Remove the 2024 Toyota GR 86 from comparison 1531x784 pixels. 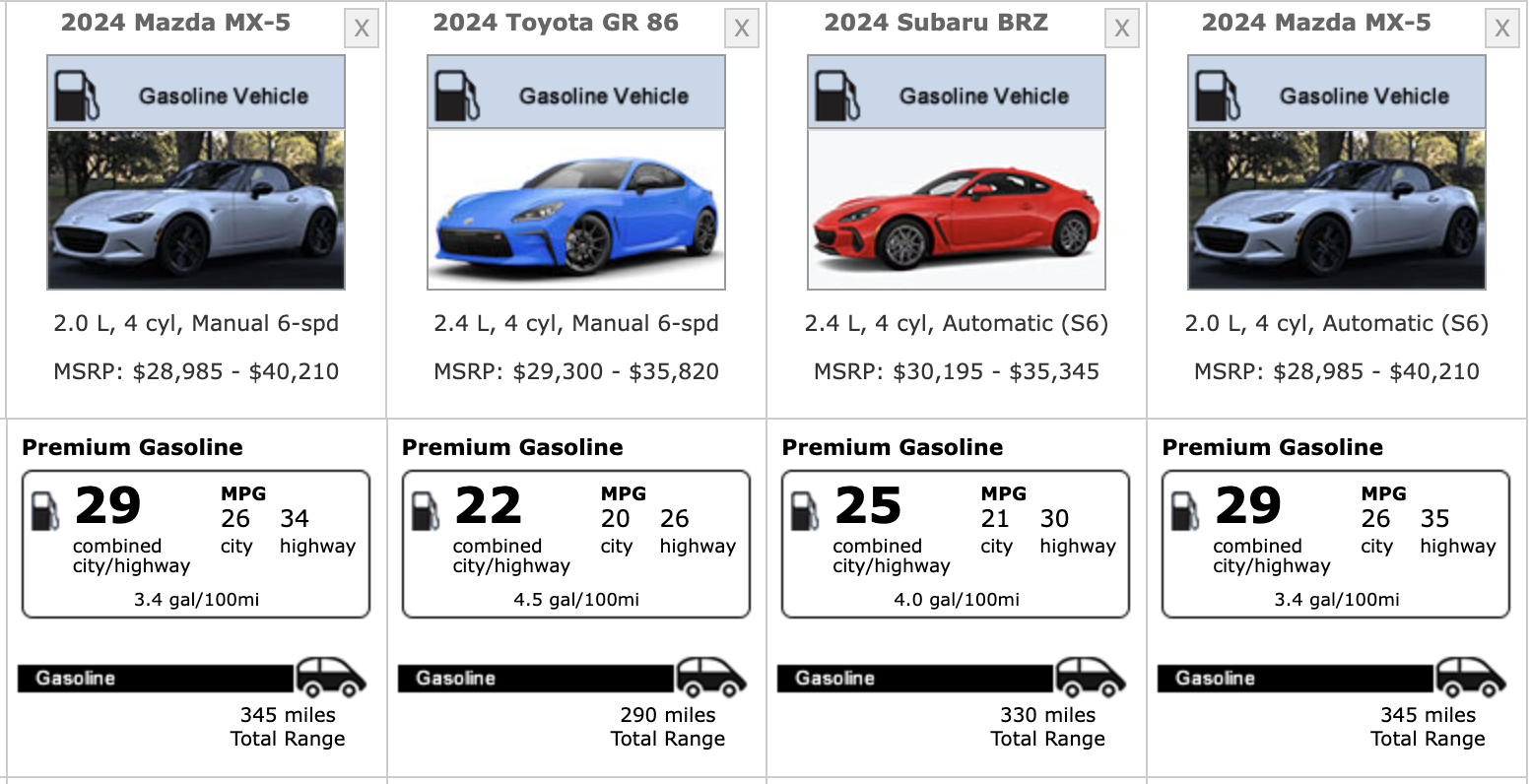(x=742, y=29)
